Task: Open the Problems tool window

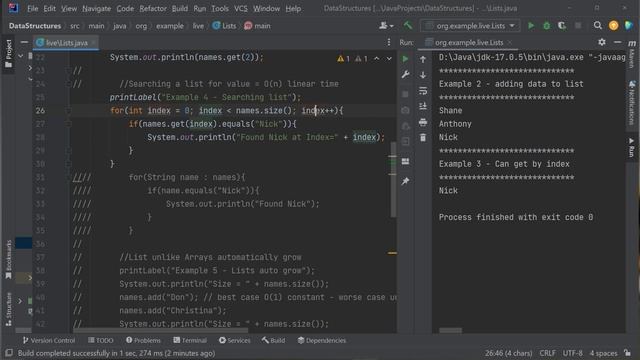Action: coord(143,340)
